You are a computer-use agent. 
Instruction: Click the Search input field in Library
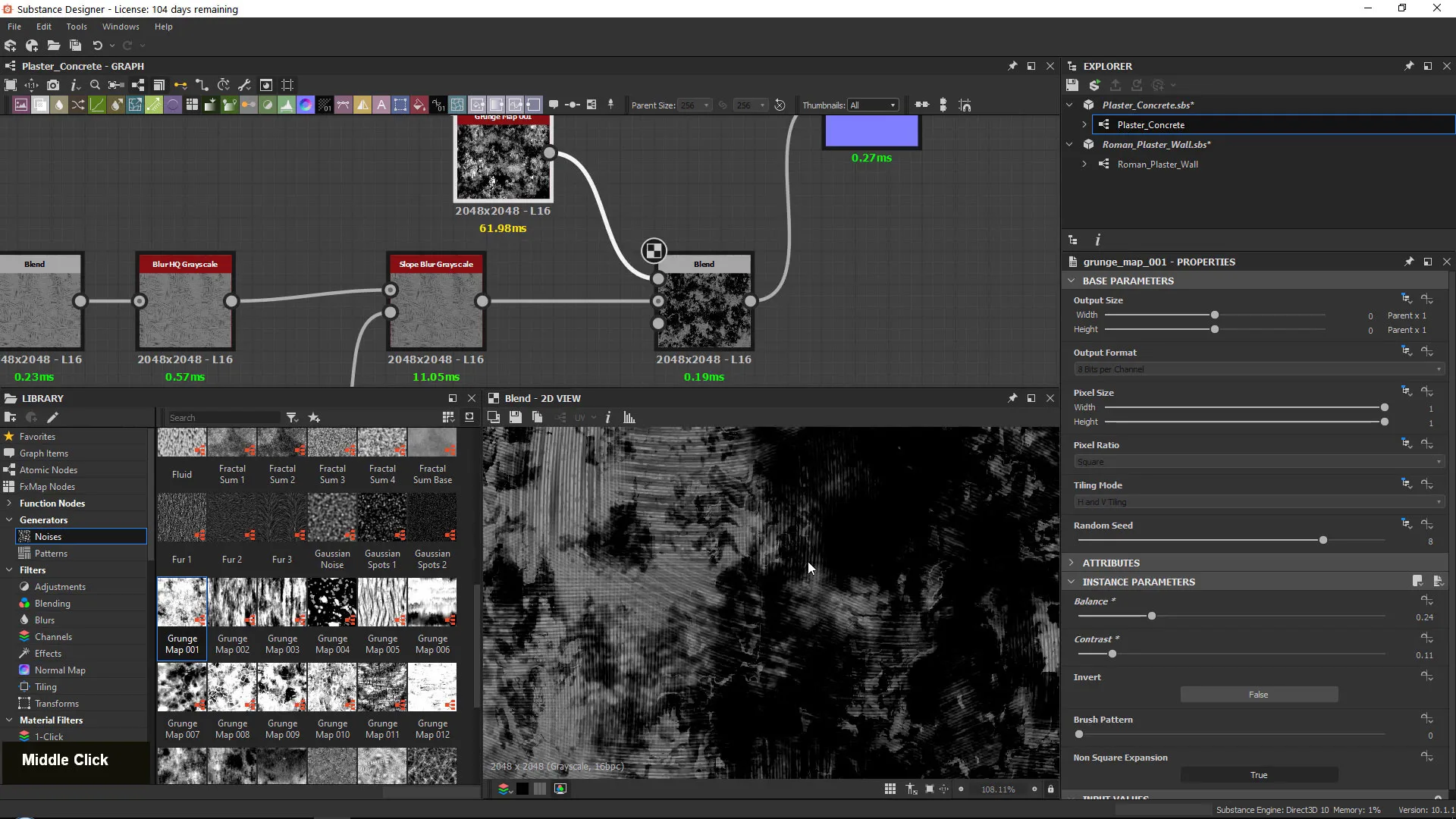(x=221, y=417)
